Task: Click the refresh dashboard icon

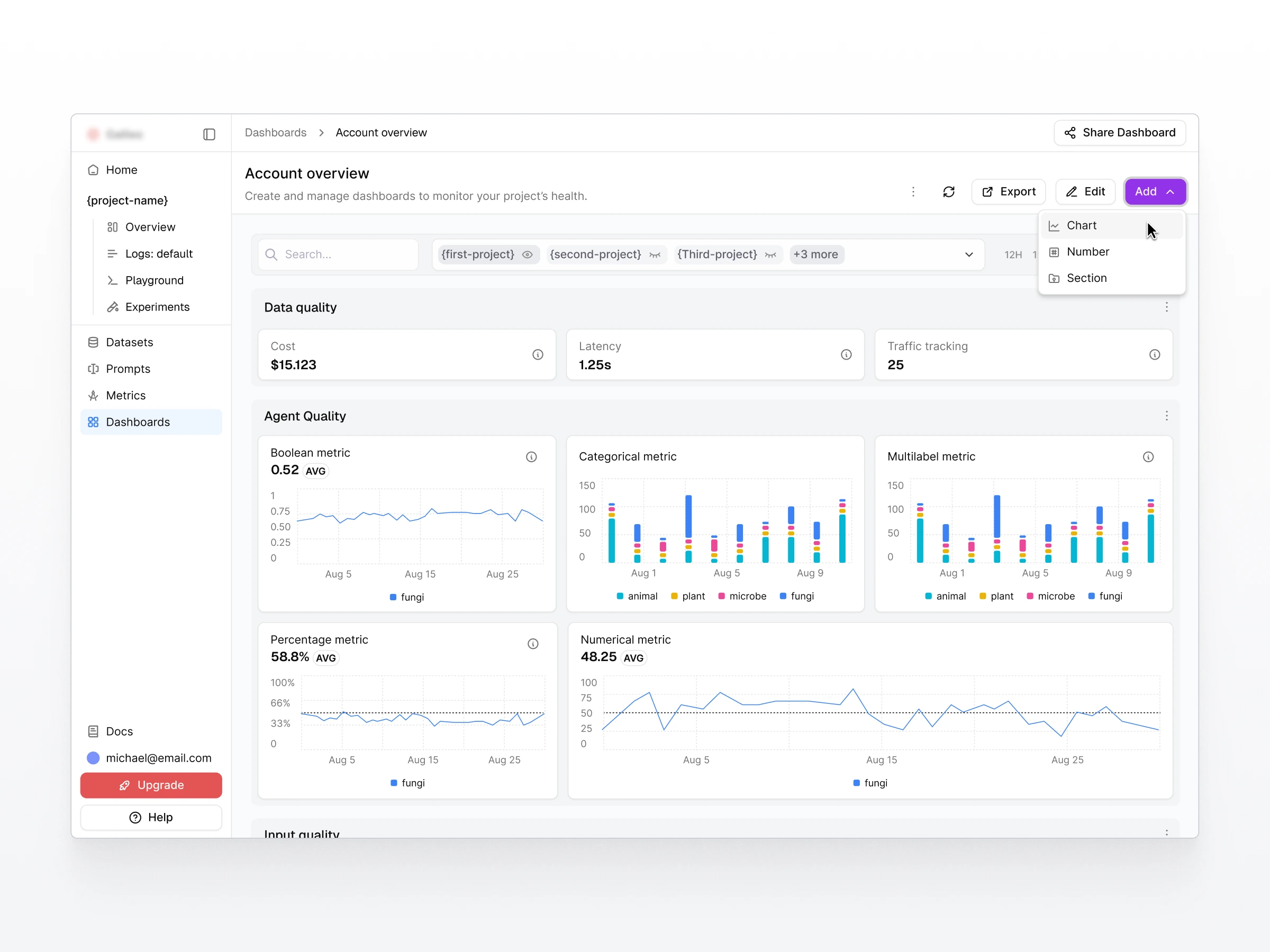Action: coord(948,191)
